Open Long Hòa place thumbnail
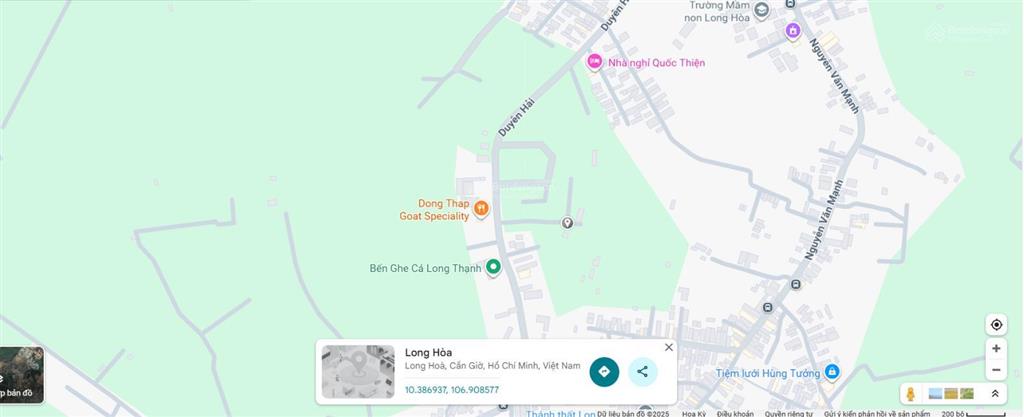 click(x=358, y=372)
